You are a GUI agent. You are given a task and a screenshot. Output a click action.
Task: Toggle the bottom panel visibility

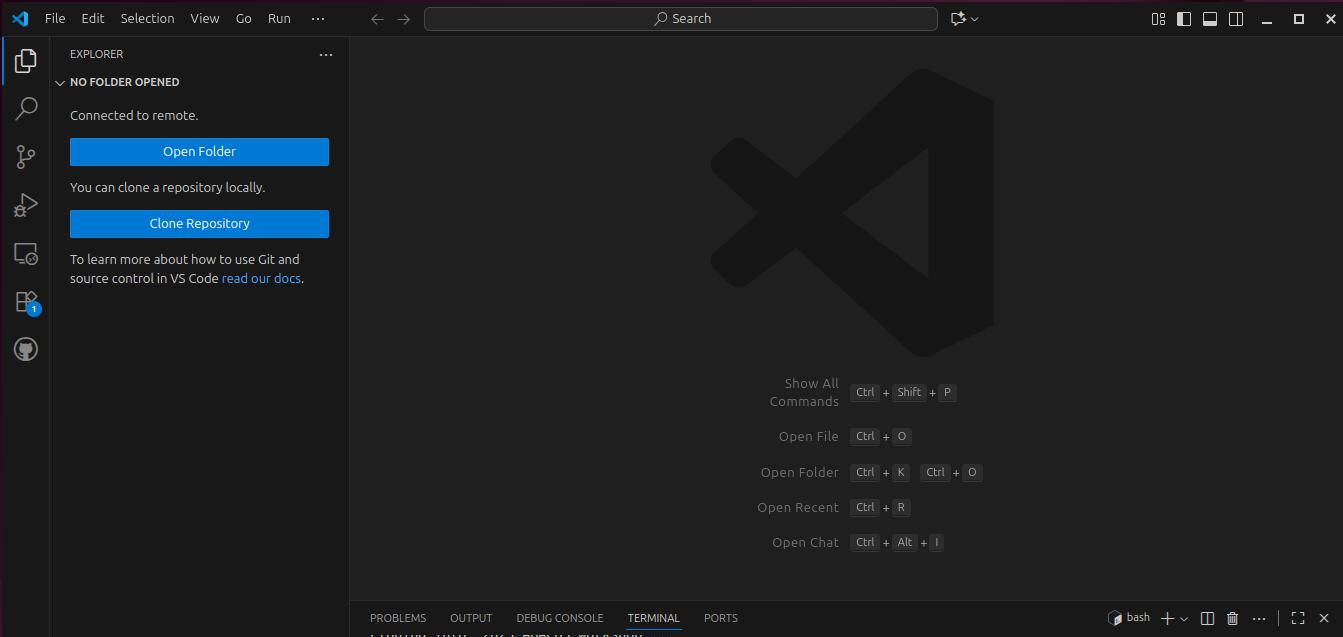tap(1210, 19)
